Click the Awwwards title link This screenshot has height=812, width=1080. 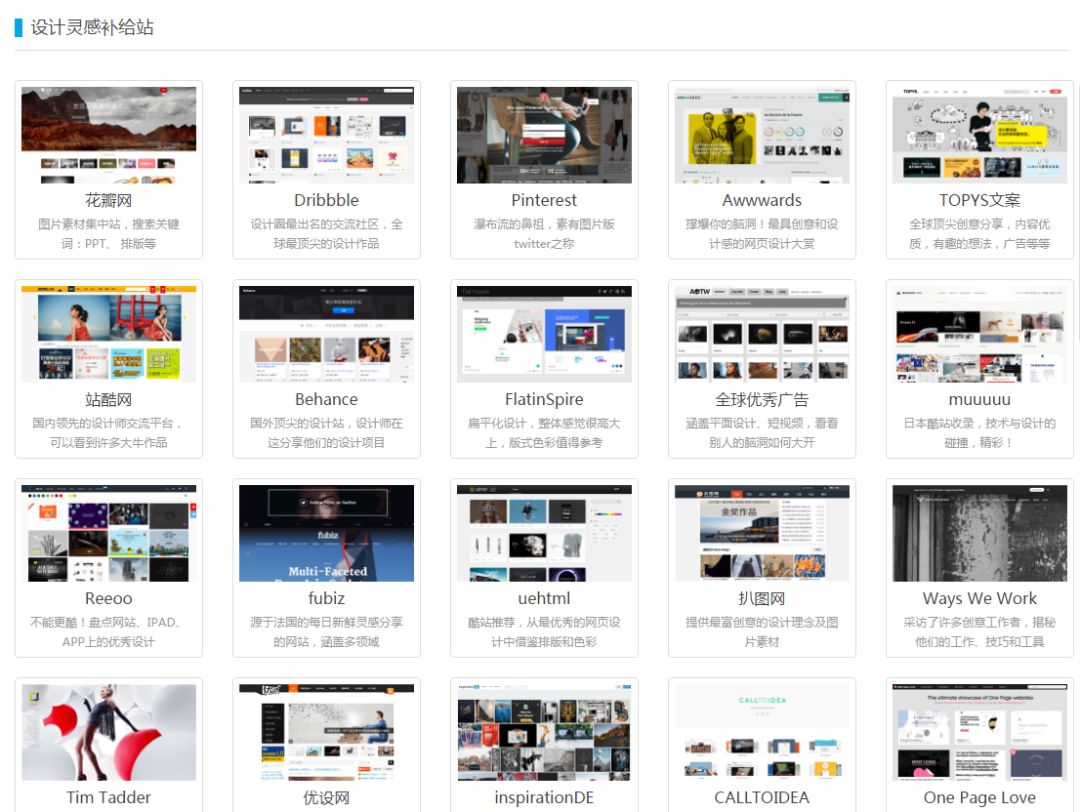pos(762,200)
